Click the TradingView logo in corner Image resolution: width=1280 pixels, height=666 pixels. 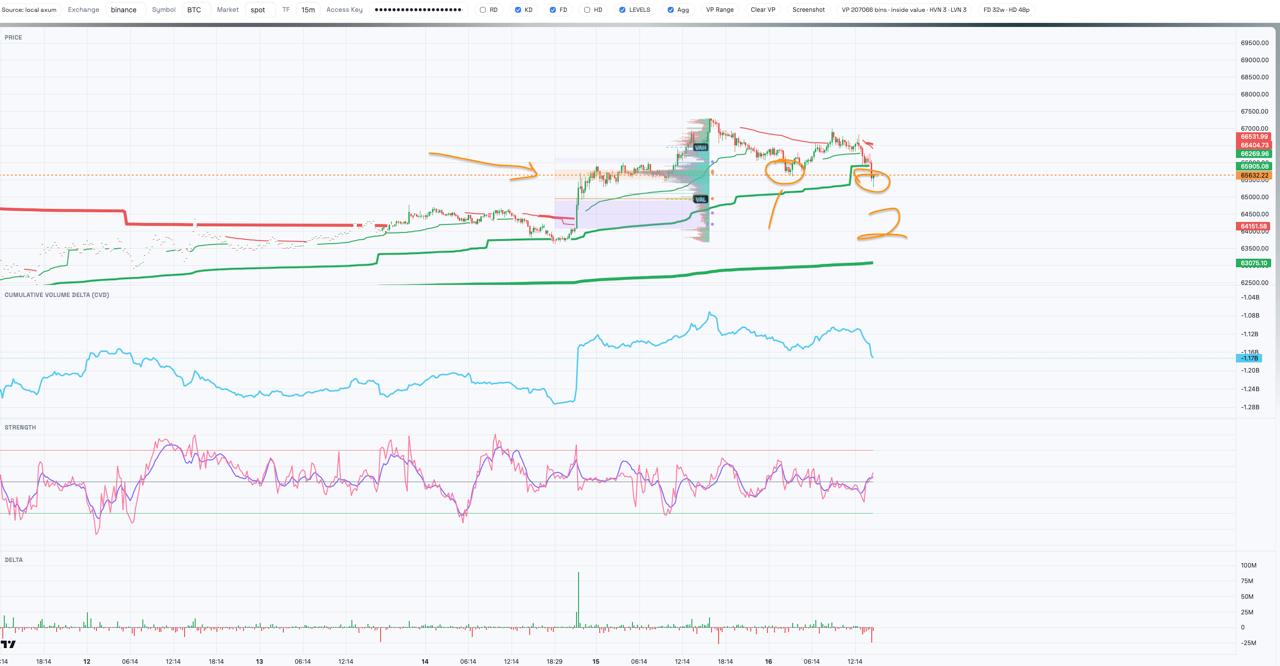8,644
